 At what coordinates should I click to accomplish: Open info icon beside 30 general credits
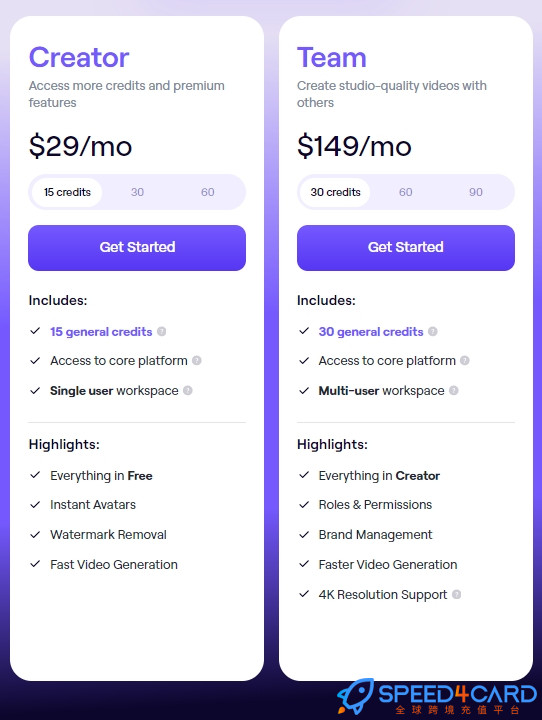[x=433, y=332]
